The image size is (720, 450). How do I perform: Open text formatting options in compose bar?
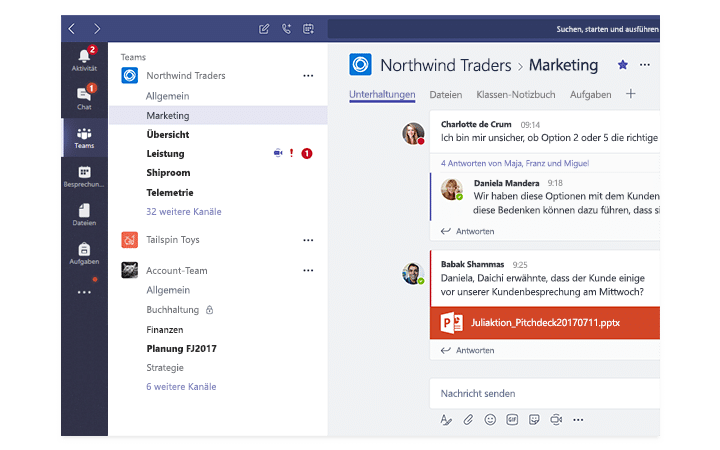446,420
